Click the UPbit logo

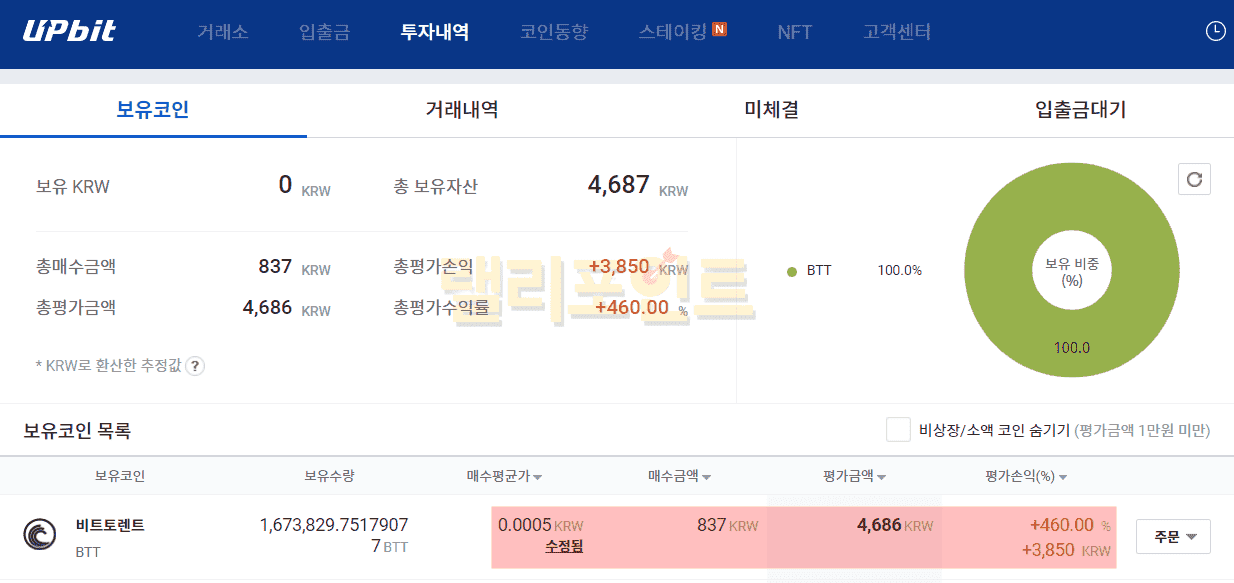click(x=69, y=31)
